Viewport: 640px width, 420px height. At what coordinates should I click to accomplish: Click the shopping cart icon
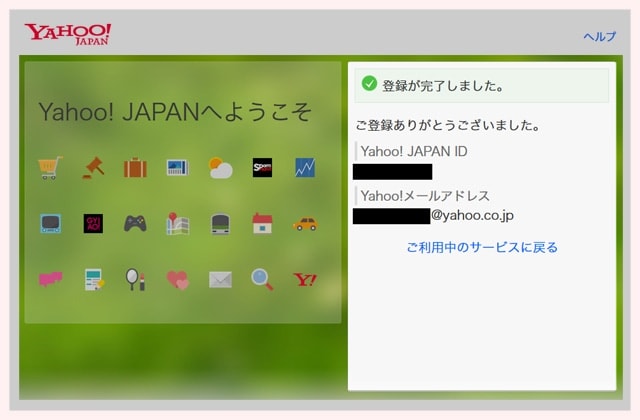tap(50, 167)
